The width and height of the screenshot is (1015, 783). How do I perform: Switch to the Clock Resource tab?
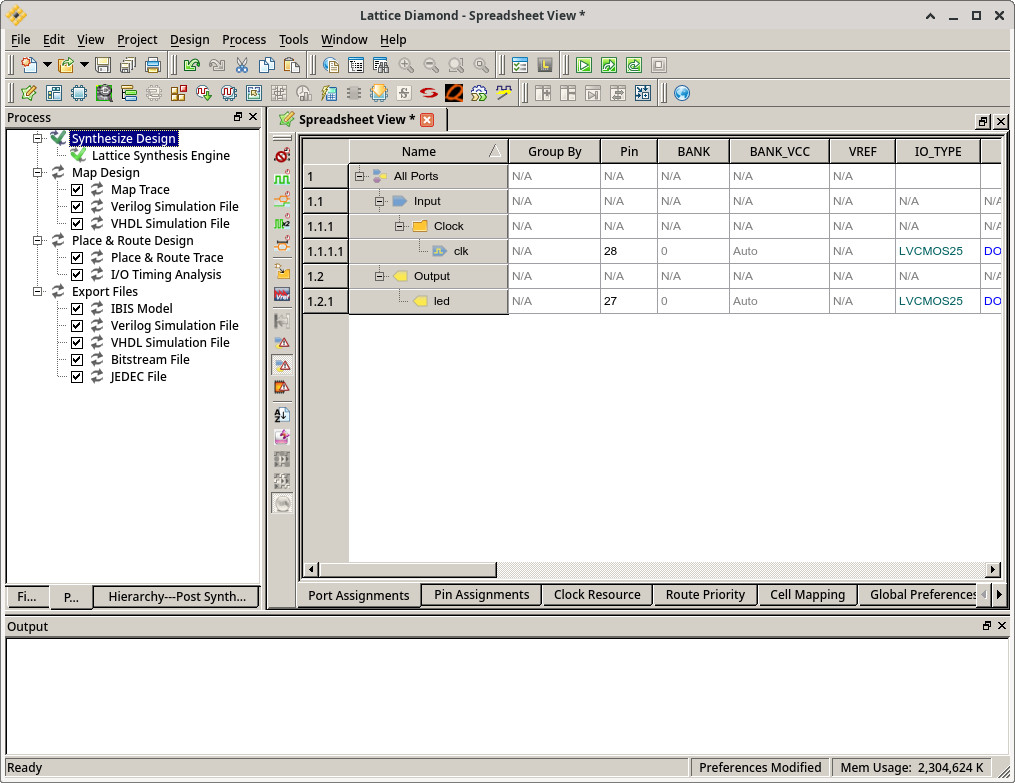(x=597, y=595)
